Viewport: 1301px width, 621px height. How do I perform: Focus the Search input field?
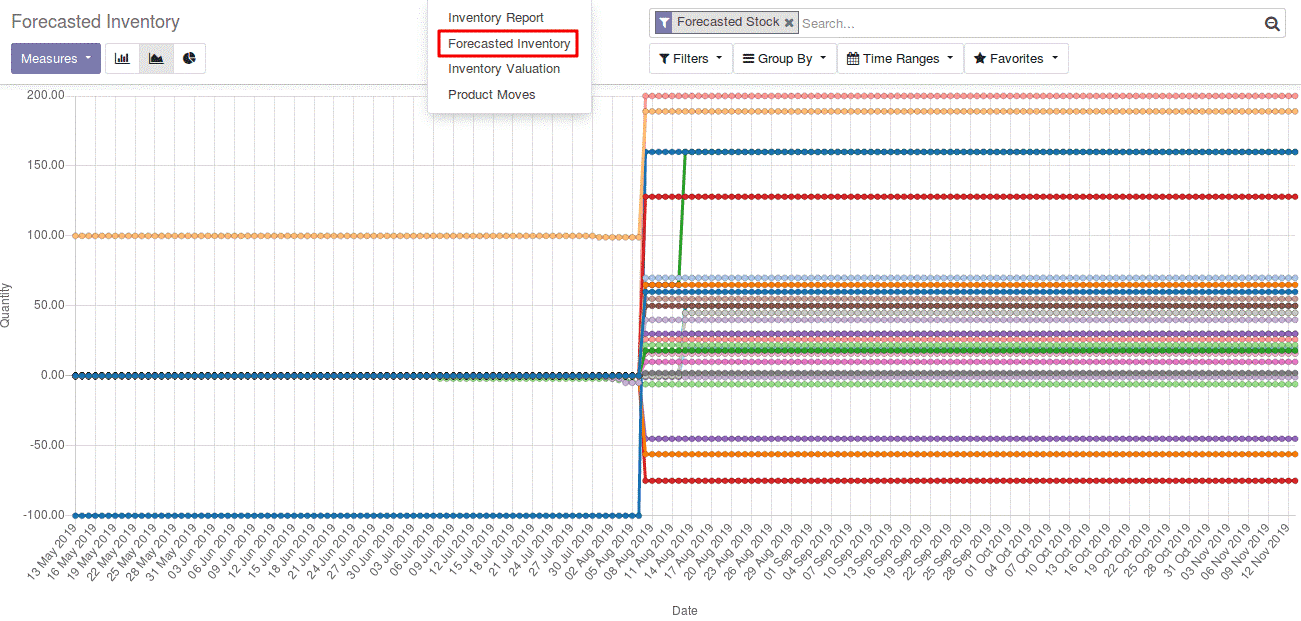pos(1030,23)
